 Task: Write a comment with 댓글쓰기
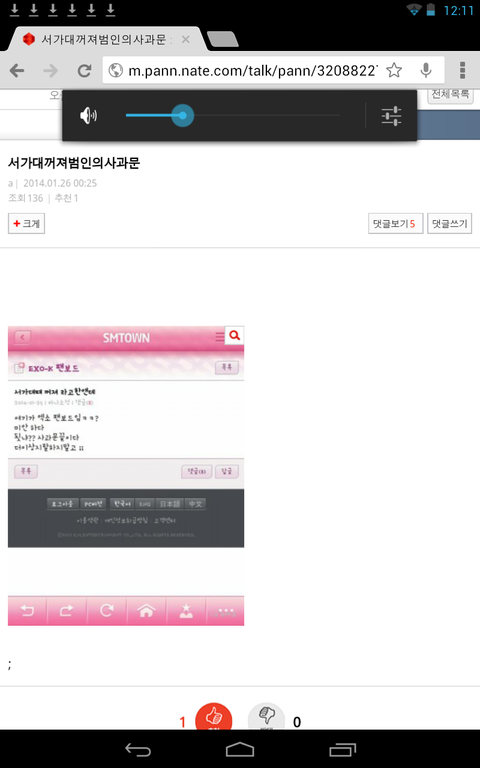pyautogui.click(x=450, y=223)
